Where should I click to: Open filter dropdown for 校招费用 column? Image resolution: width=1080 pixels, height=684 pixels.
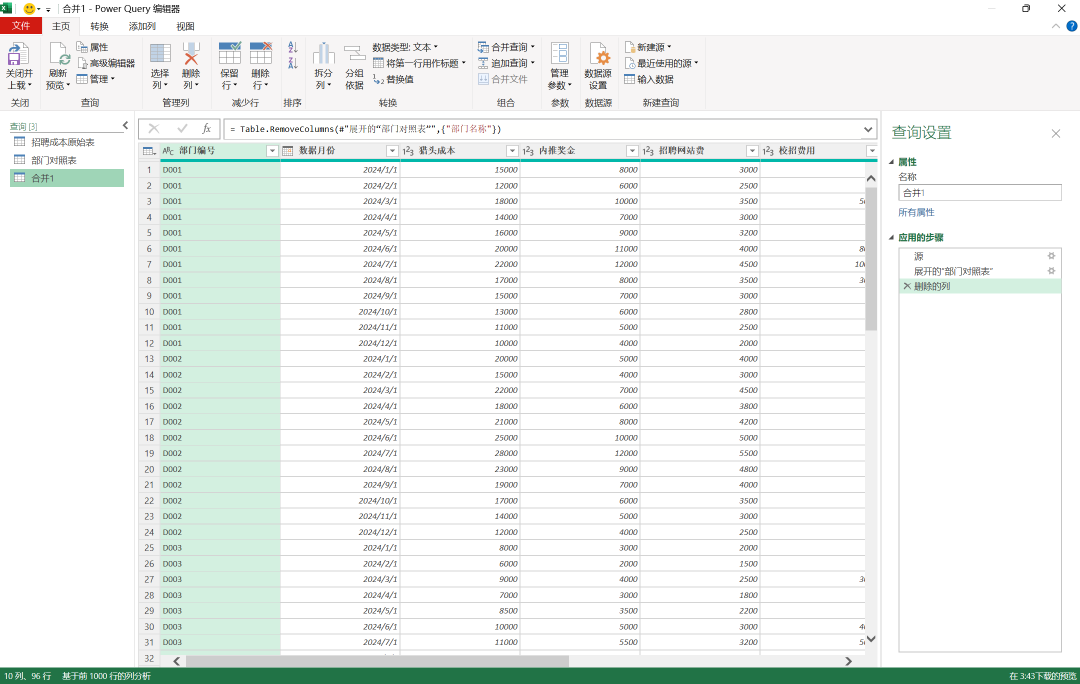tap(871, 151)
